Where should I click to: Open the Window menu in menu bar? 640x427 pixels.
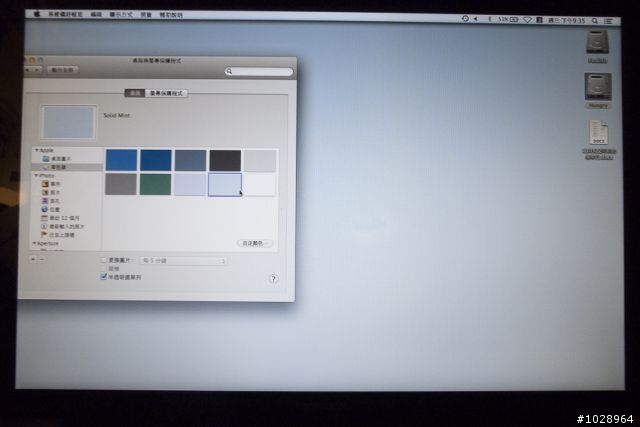coord(146,15)
